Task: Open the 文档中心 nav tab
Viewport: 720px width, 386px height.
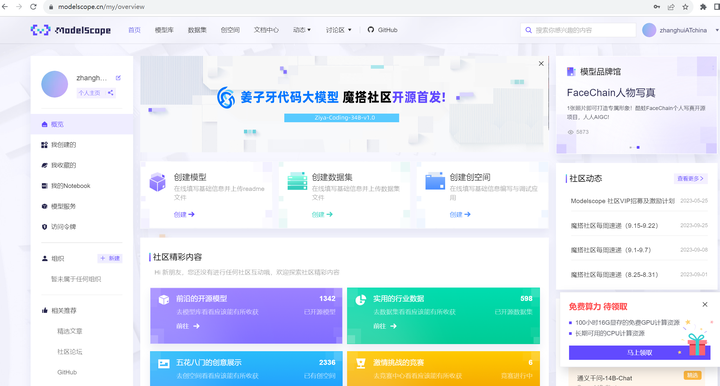Action: point(266,30)
